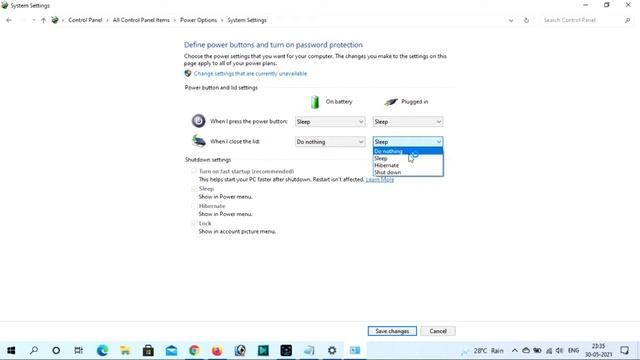Open weather widget showing 28°C Rain
This screenshot has height=360, width=640.
coord(483,351)
